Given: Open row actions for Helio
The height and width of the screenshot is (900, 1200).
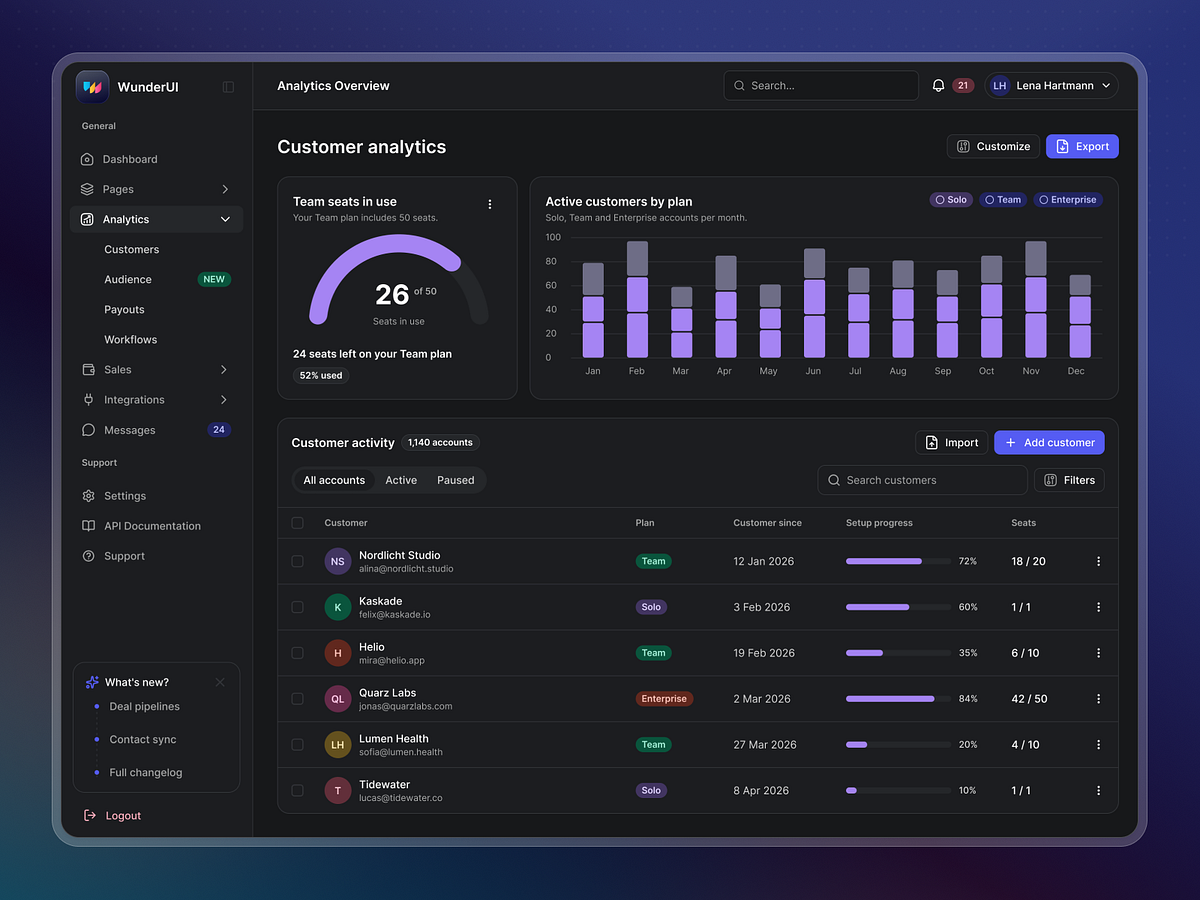Looking at the screenshot, I should click(x=1098, y=653).
